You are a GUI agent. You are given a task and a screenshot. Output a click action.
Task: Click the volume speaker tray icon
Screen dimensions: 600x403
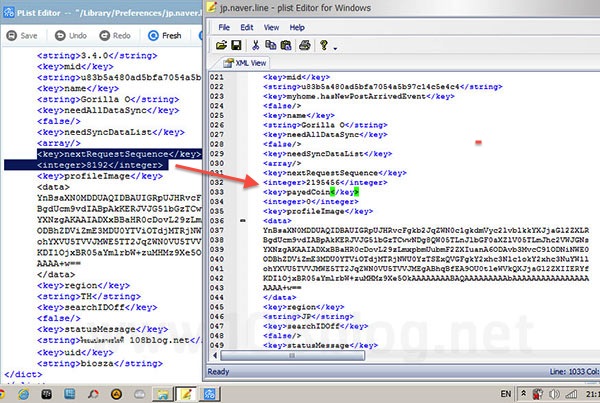[x=554, y=394]
